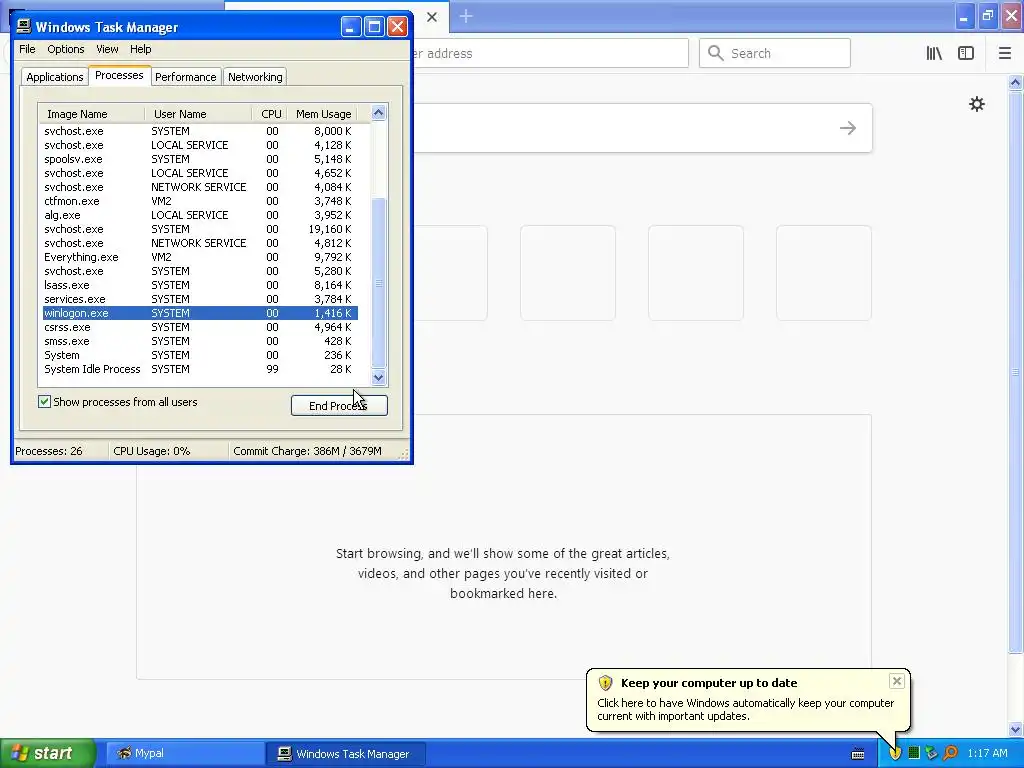Open the browser hamburger menu
The width and height of the screenshot is (1024, 768).
coord(1004,54)
